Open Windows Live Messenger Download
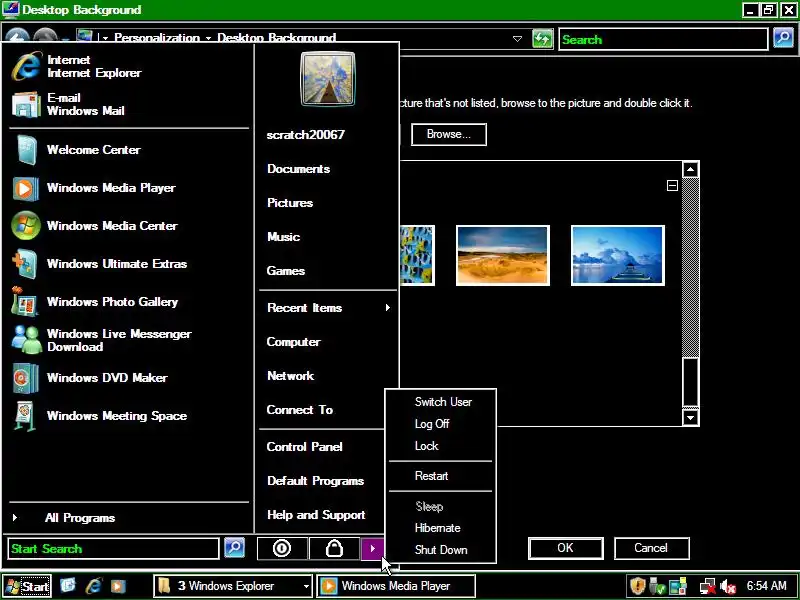Viewport: 800px width, 600px height. point(102,340)
